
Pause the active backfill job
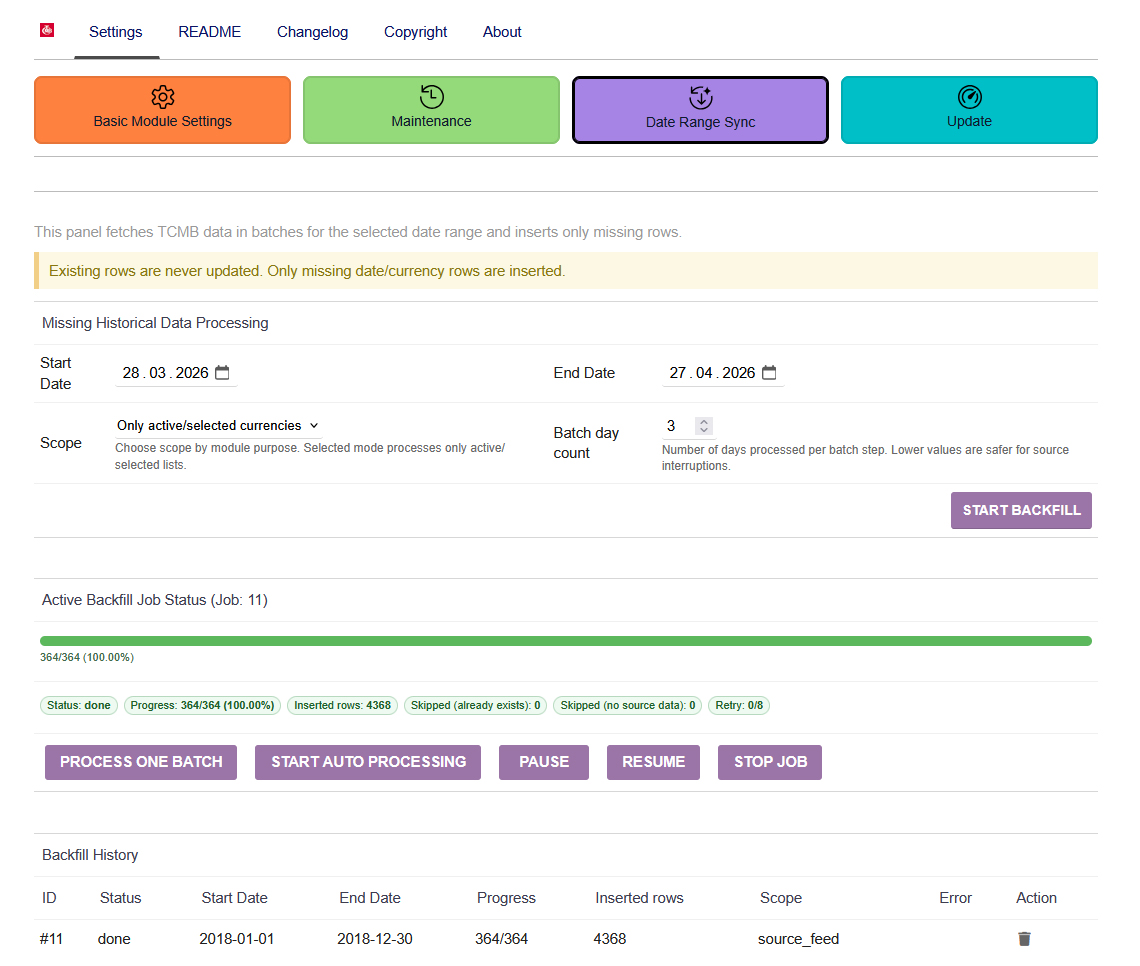[x=544, y=762]
